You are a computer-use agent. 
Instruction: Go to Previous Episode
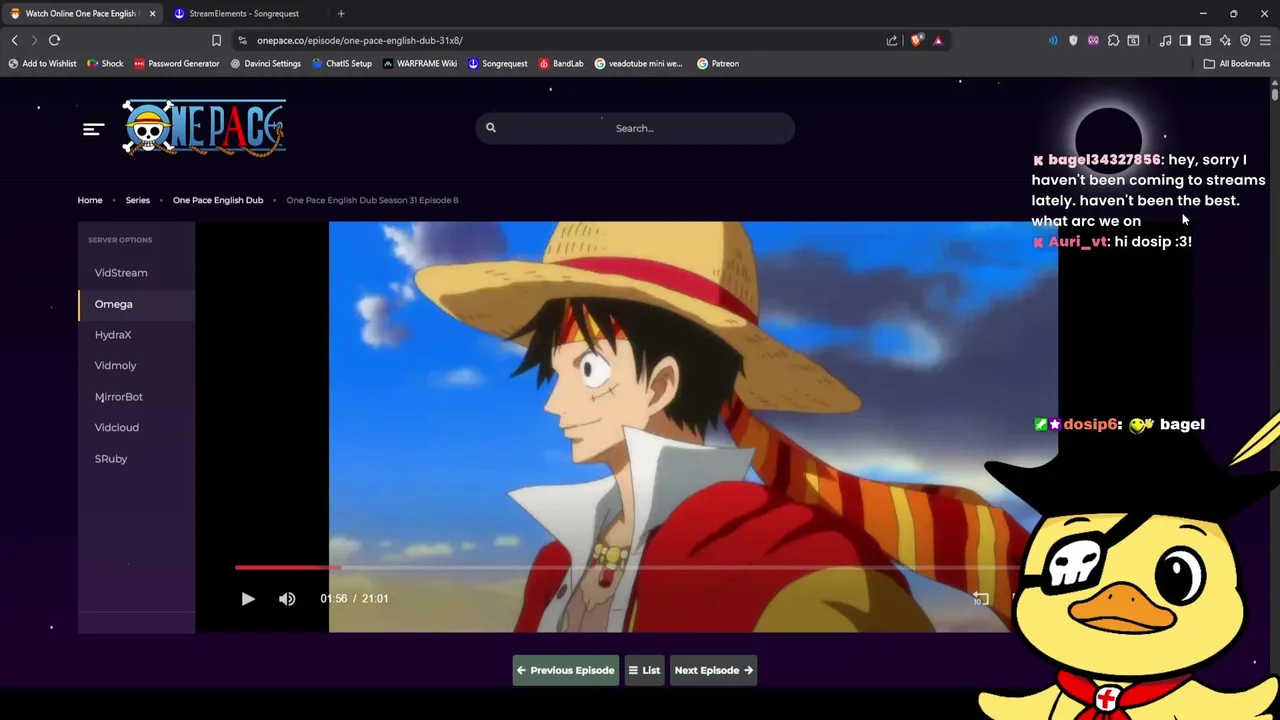click(566, 670)
